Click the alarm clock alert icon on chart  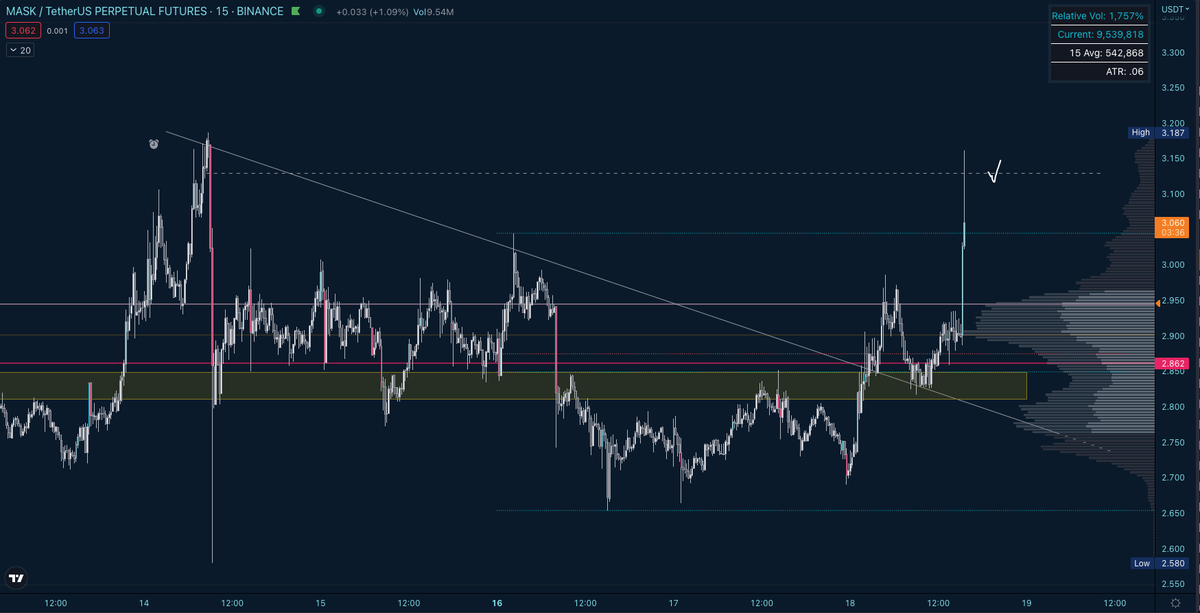click(154, 145)
